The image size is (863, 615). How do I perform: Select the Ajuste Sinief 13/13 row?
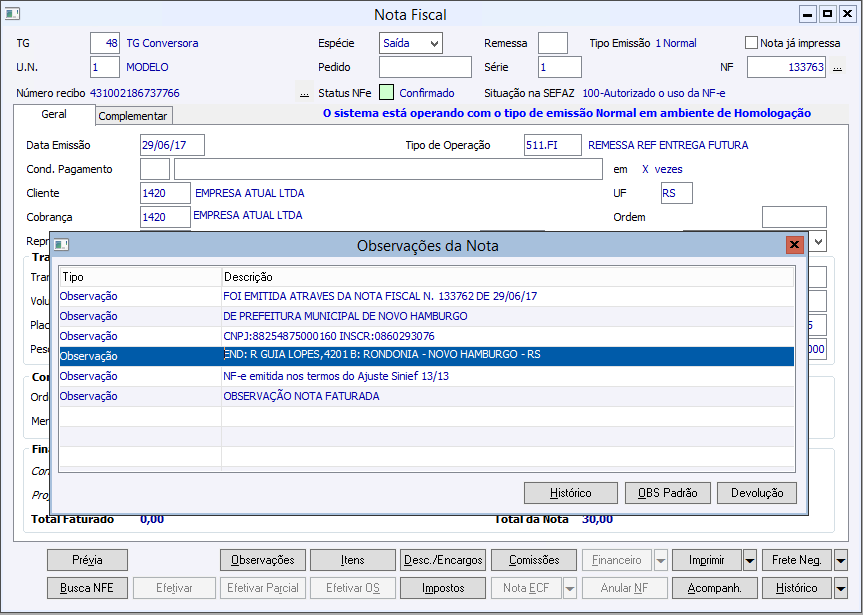(427, 376)
